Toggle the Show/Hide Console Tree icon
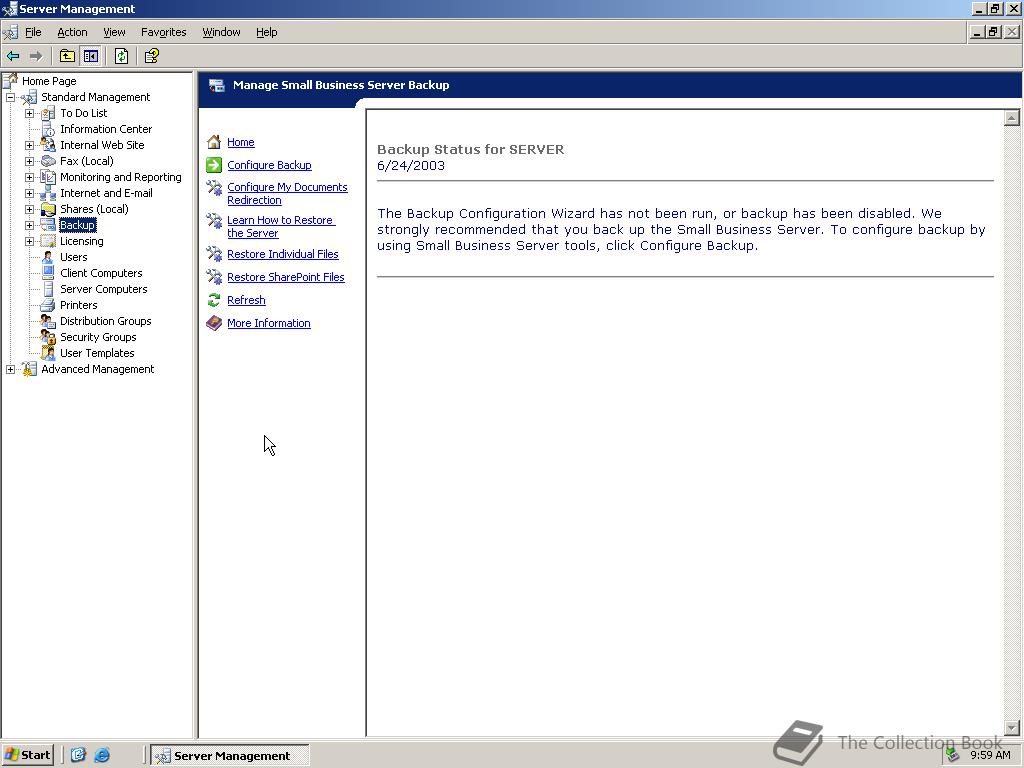Viewport: 1024px width, 768px height. [x=90, y=56]
